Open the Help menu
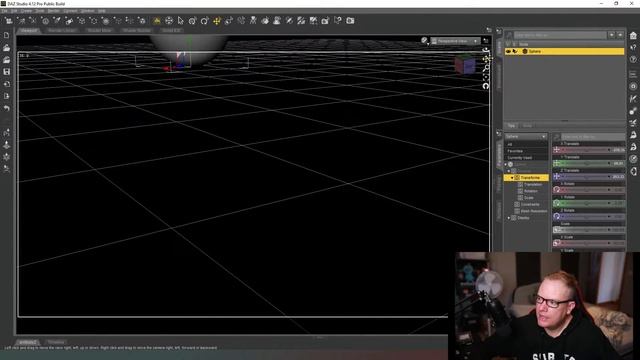 coord(102,11)
